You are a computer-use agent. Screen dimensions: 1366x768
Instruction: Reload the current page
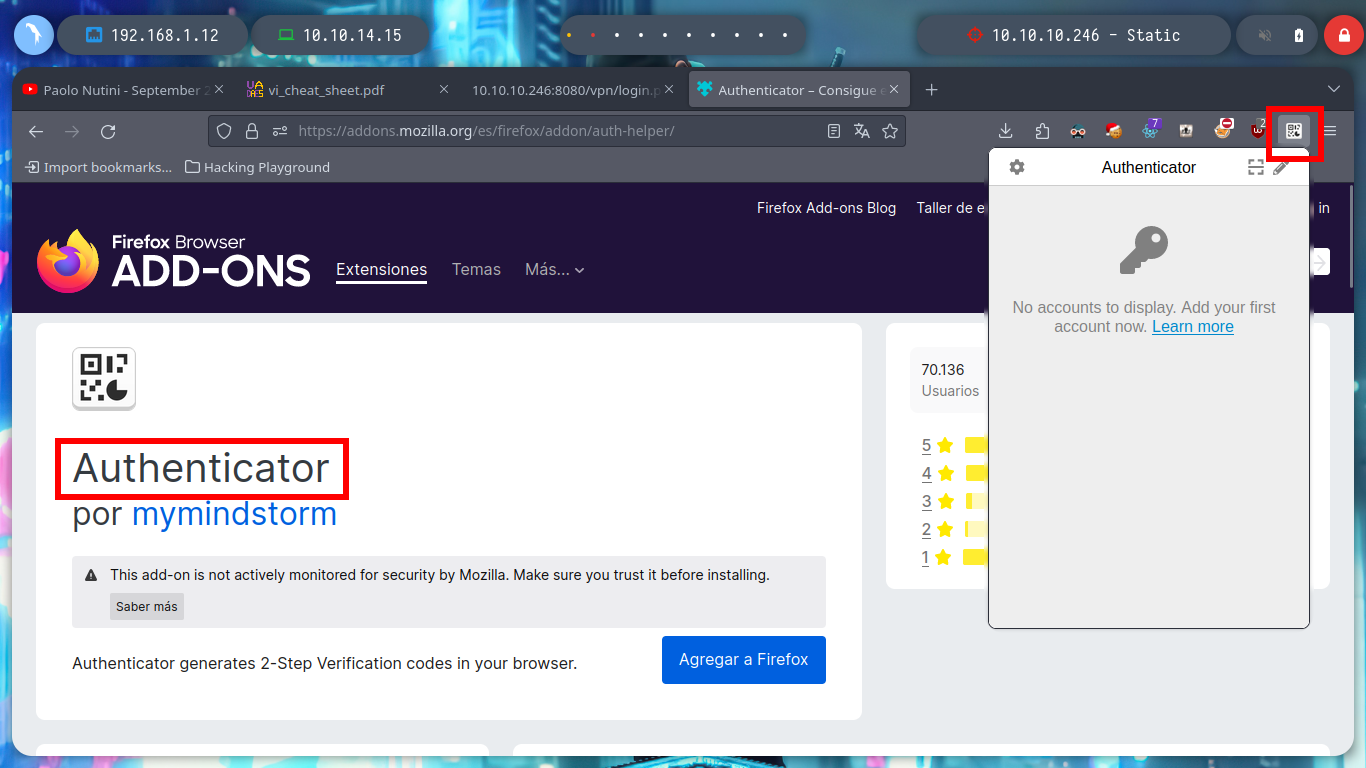108,131
